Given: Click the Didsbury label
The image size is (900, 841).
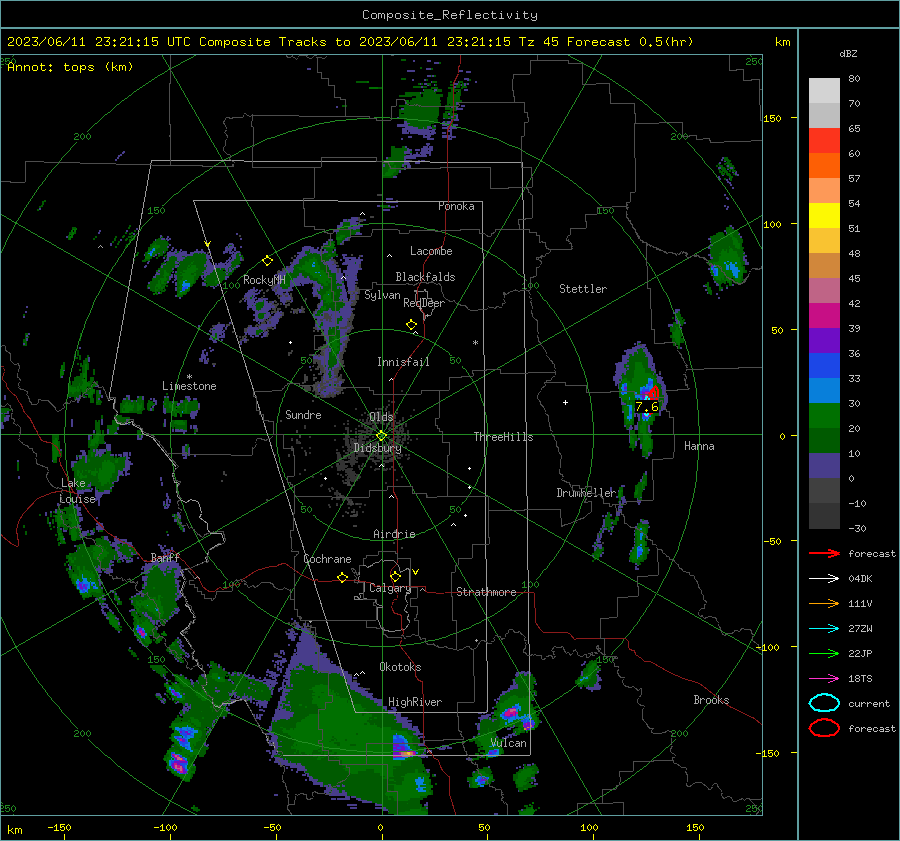Looking at the screenshot, I should click(377, 448).
